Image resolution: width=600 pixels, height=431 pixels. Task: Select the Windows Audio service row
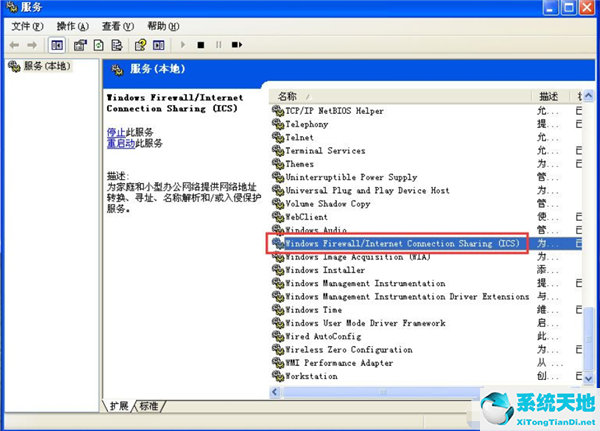point(316,230)
